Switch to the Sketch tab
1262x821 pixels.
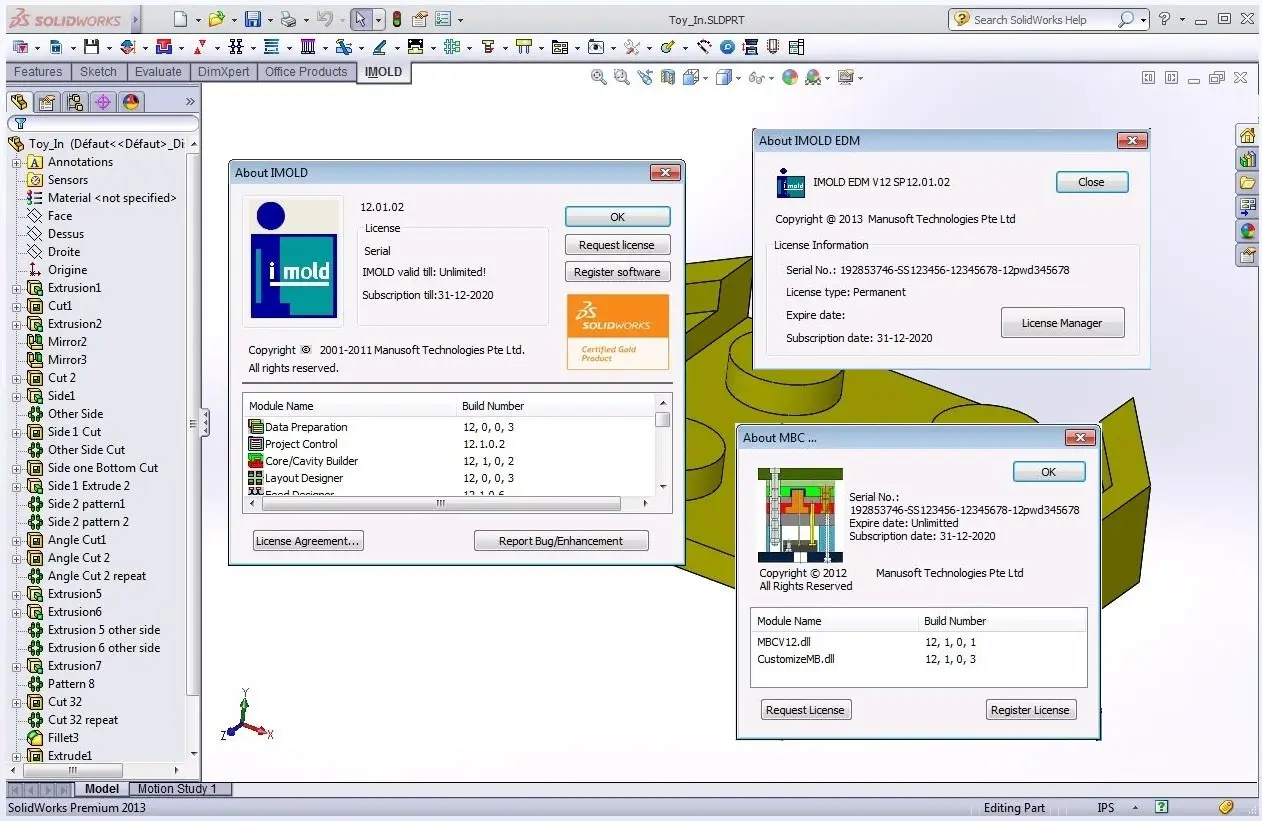[x=98, y=72]
